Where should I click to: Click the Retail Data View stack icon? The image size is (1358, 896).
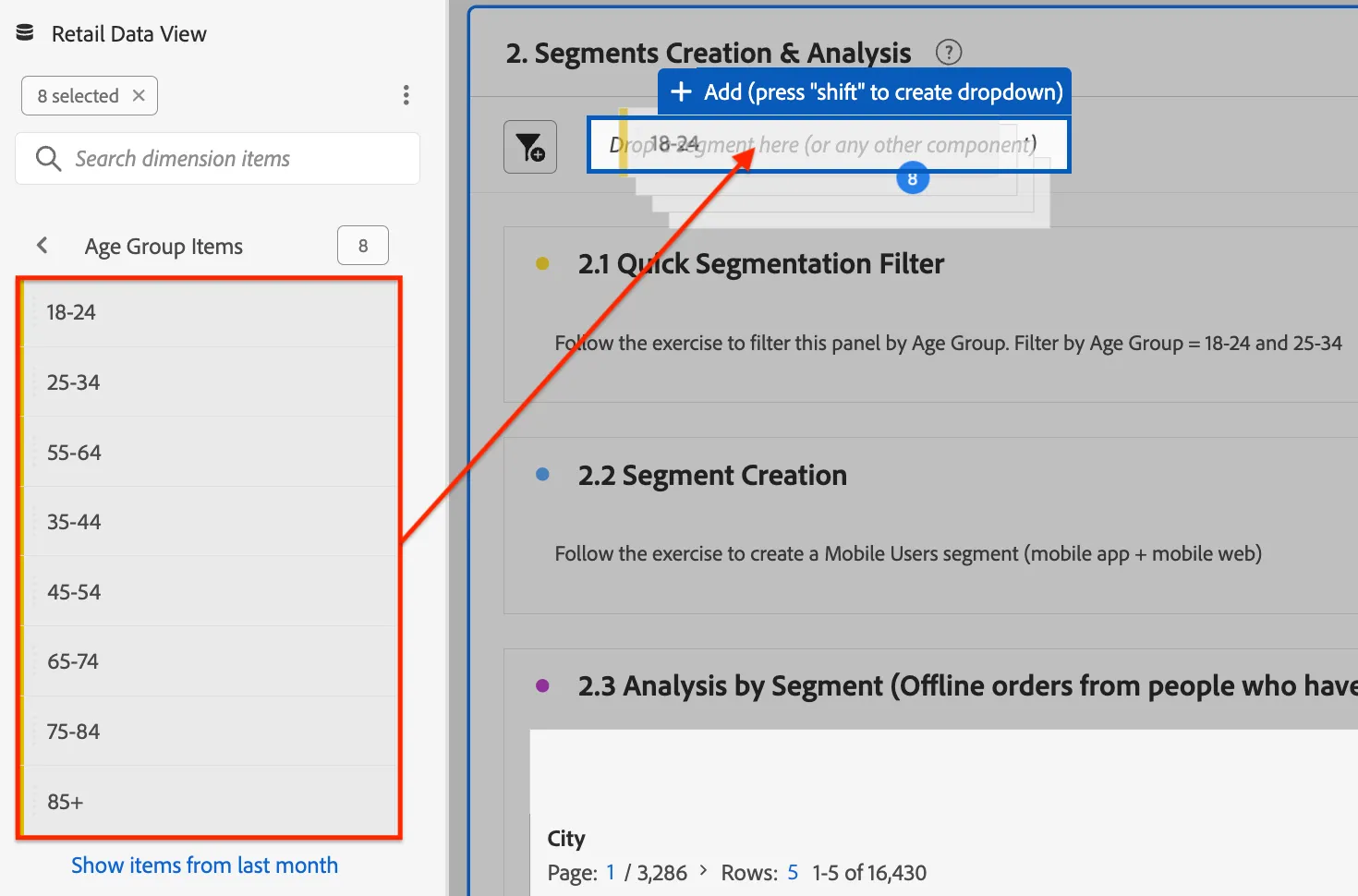pyautogui.click(x=25, y=33)
